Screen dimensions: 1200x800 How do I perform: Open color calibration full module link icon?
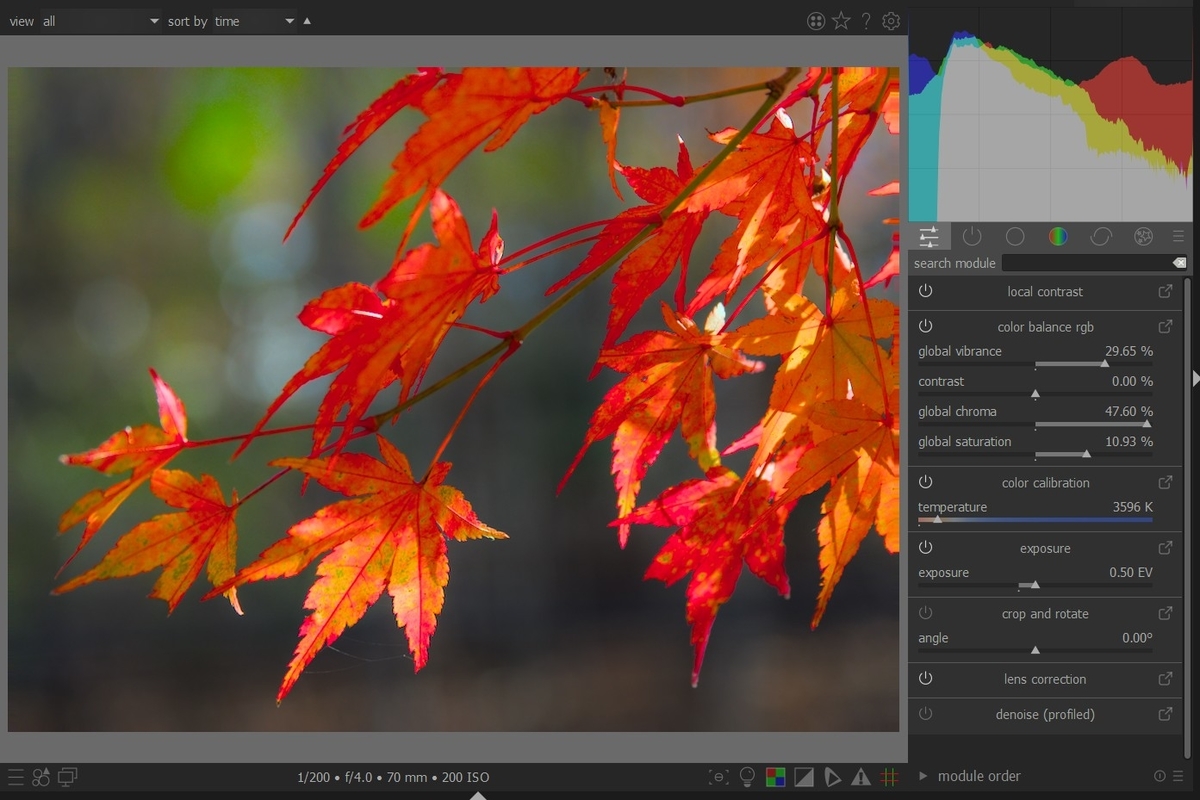[1165, 482]
